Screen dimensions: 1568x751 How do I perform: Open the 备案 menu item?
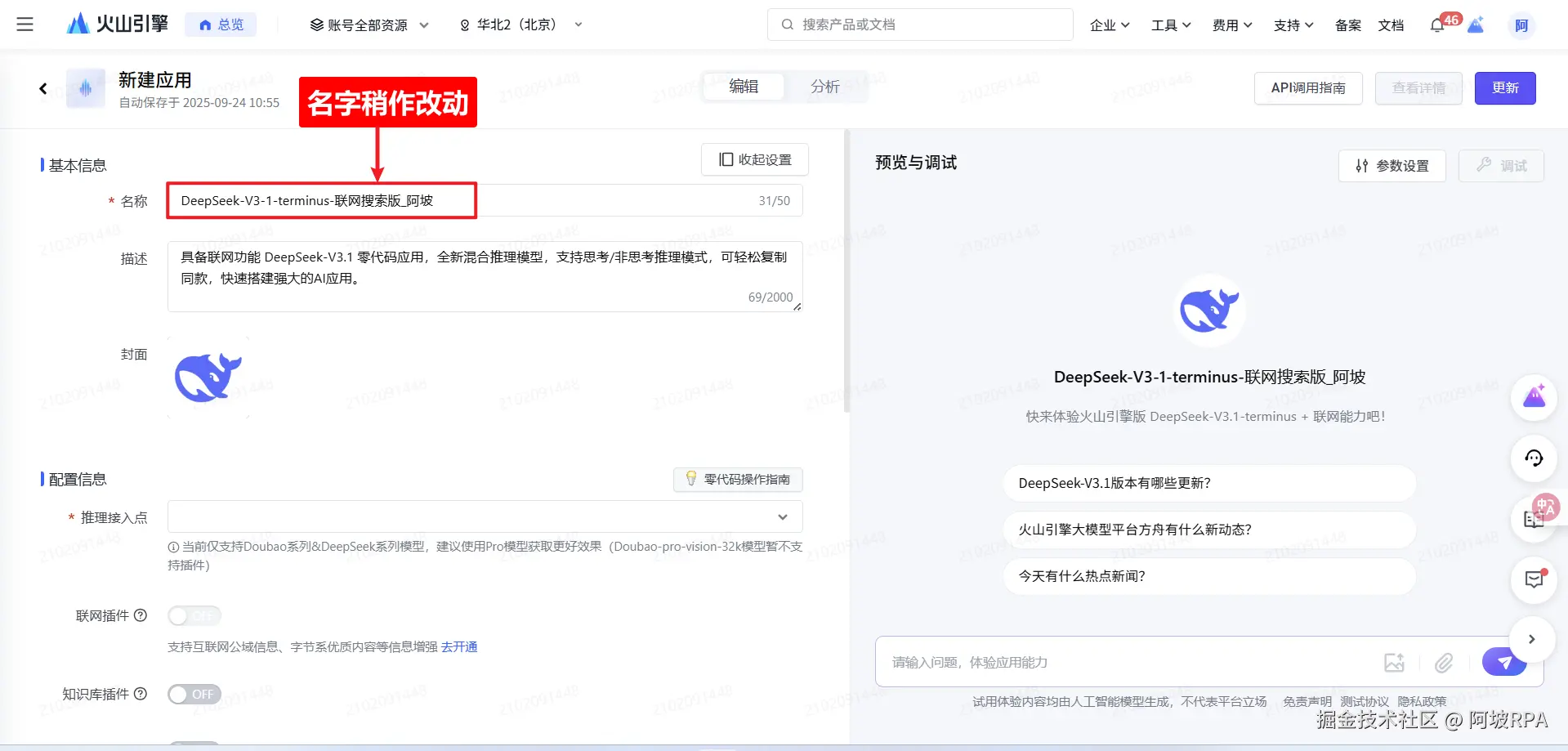1348,25
